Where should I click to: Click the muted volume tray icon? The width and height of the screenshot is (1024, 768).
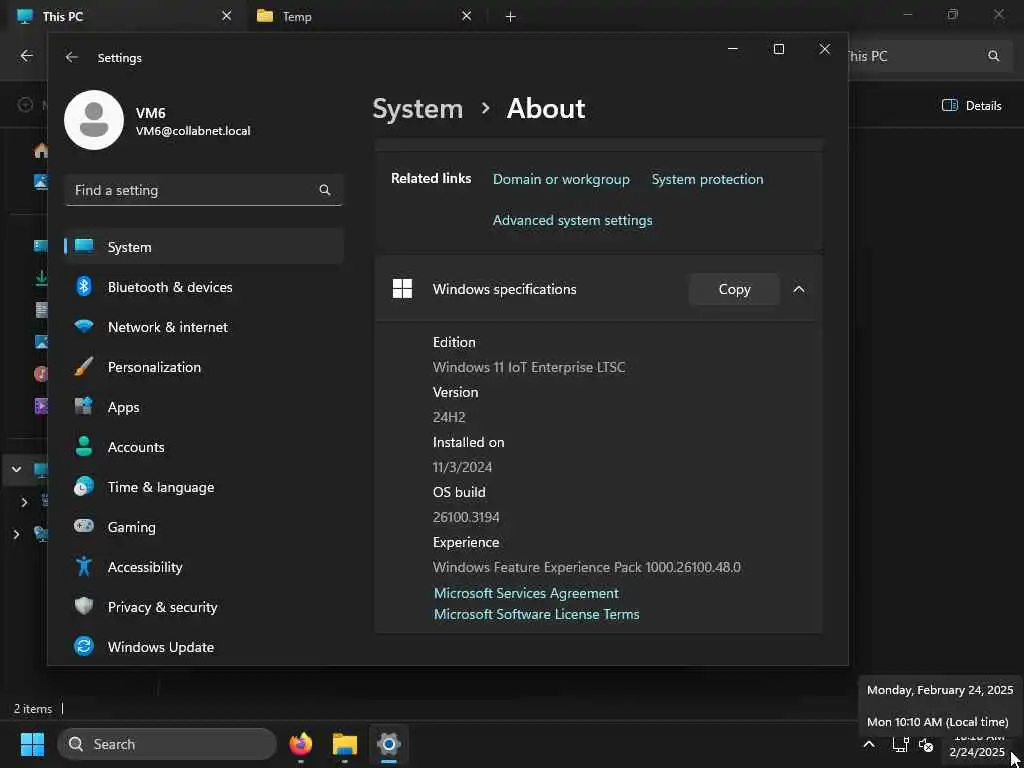(926, 744)
